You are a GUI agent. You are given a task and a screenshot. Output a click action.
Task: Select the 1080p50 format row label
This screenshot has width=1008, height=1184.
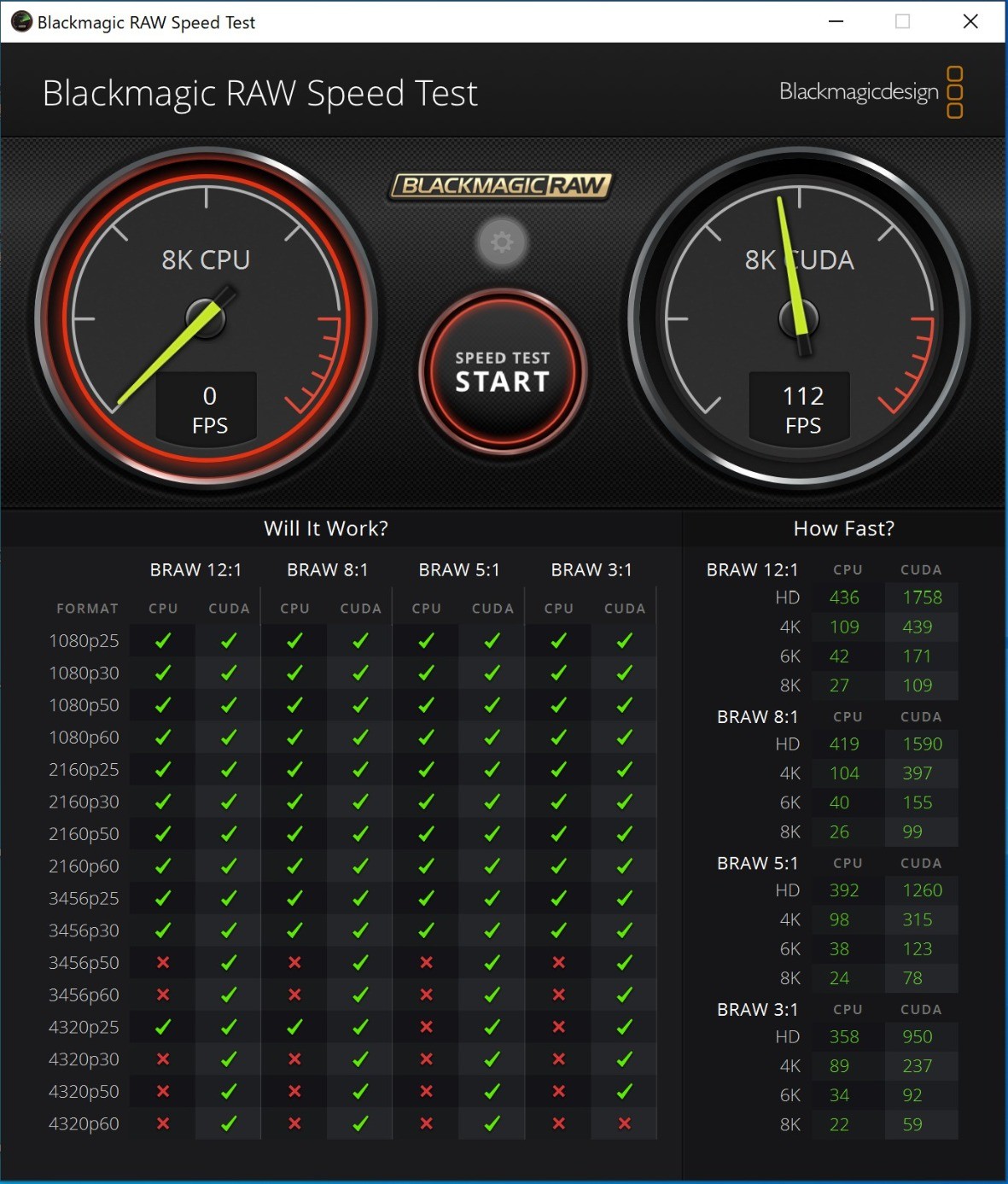point(84,705)
